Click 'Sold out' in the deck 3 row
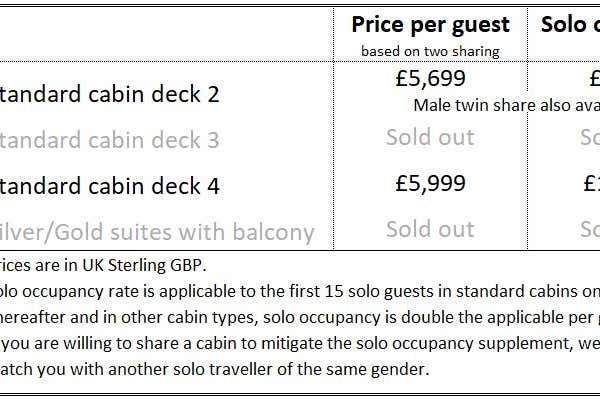Screen dimensions: 600x400 (430, 137)
